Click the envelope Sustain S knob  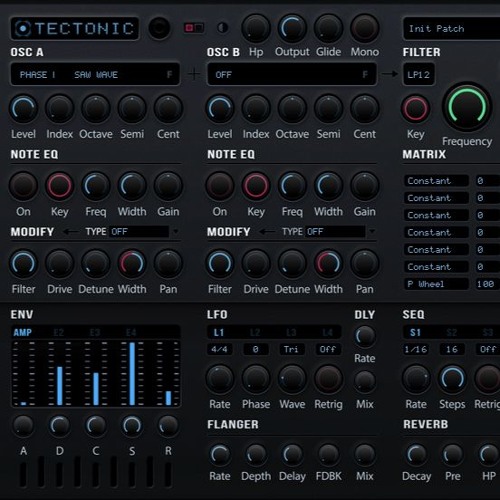click(132, 426)
